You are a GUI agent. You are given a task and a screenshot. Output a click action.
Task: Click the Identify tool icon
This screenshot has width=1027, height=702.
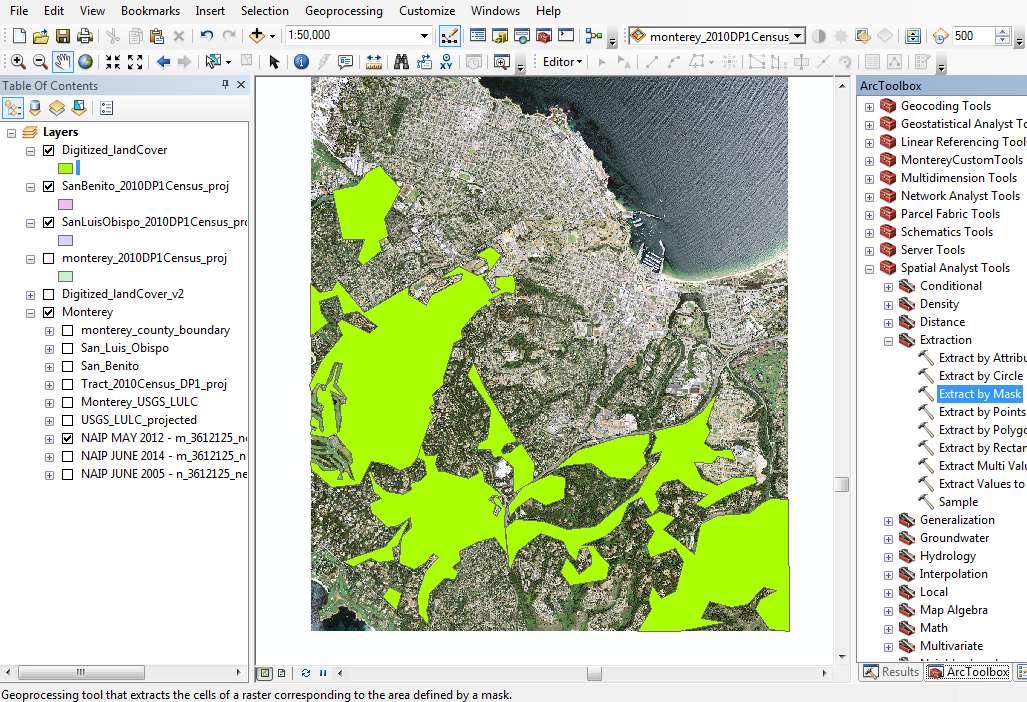[x=302, y=61]
